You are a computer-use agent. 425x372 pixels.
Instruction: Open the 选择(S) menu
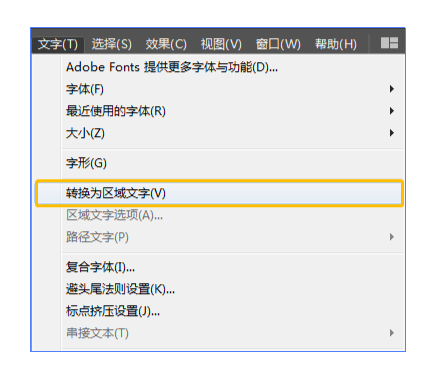pyautogui.click(x=112, y=44)
